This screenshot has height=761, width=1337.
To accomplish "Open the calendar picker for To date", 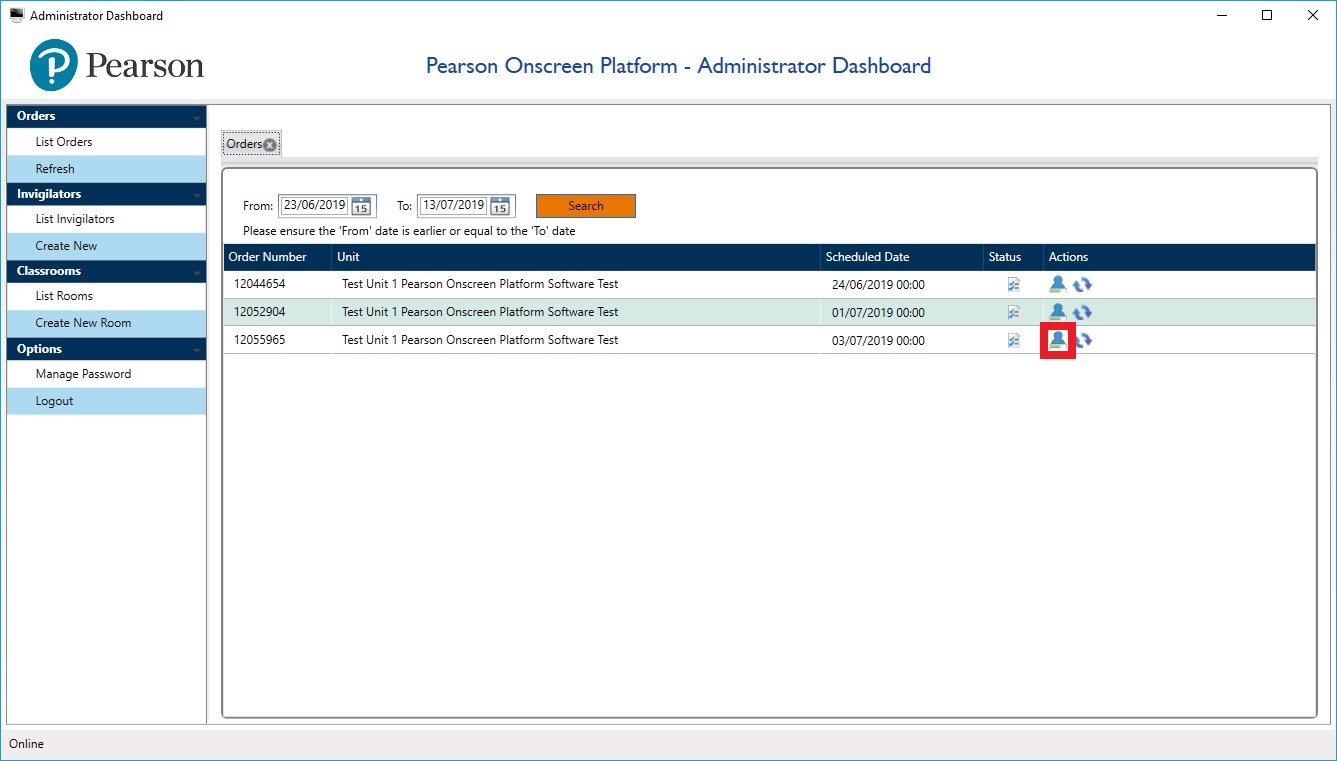I will pyautogui.click(x=500, y=206).
